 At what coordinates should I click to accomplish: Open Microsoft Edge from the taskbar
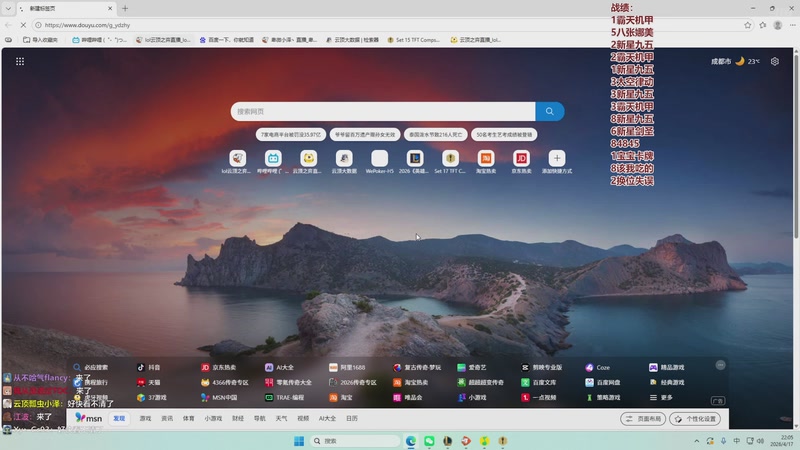(x=411, y=441)
